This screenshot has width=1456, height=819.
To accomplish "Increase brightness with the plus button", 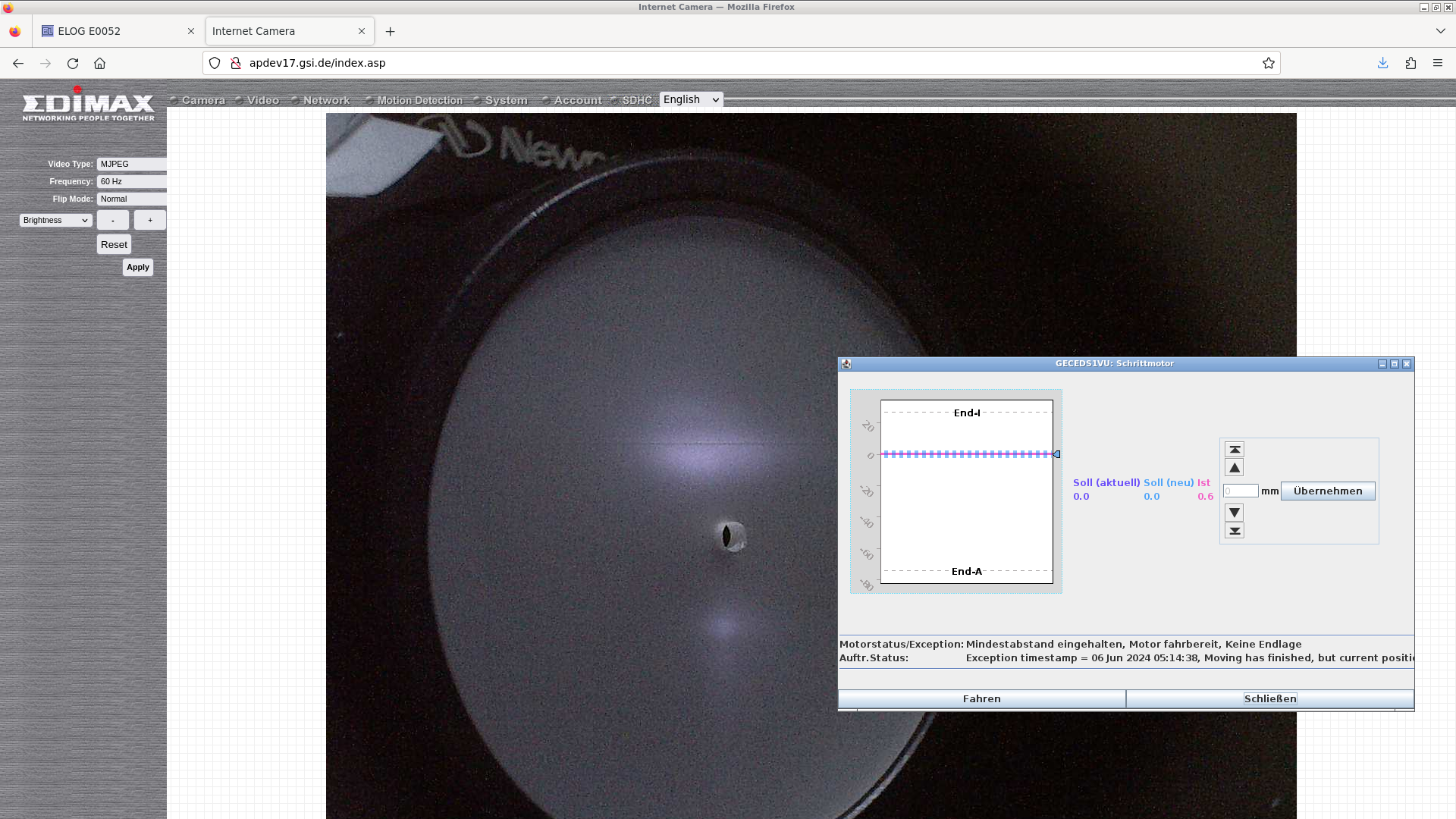I will (x=150, y=220).
